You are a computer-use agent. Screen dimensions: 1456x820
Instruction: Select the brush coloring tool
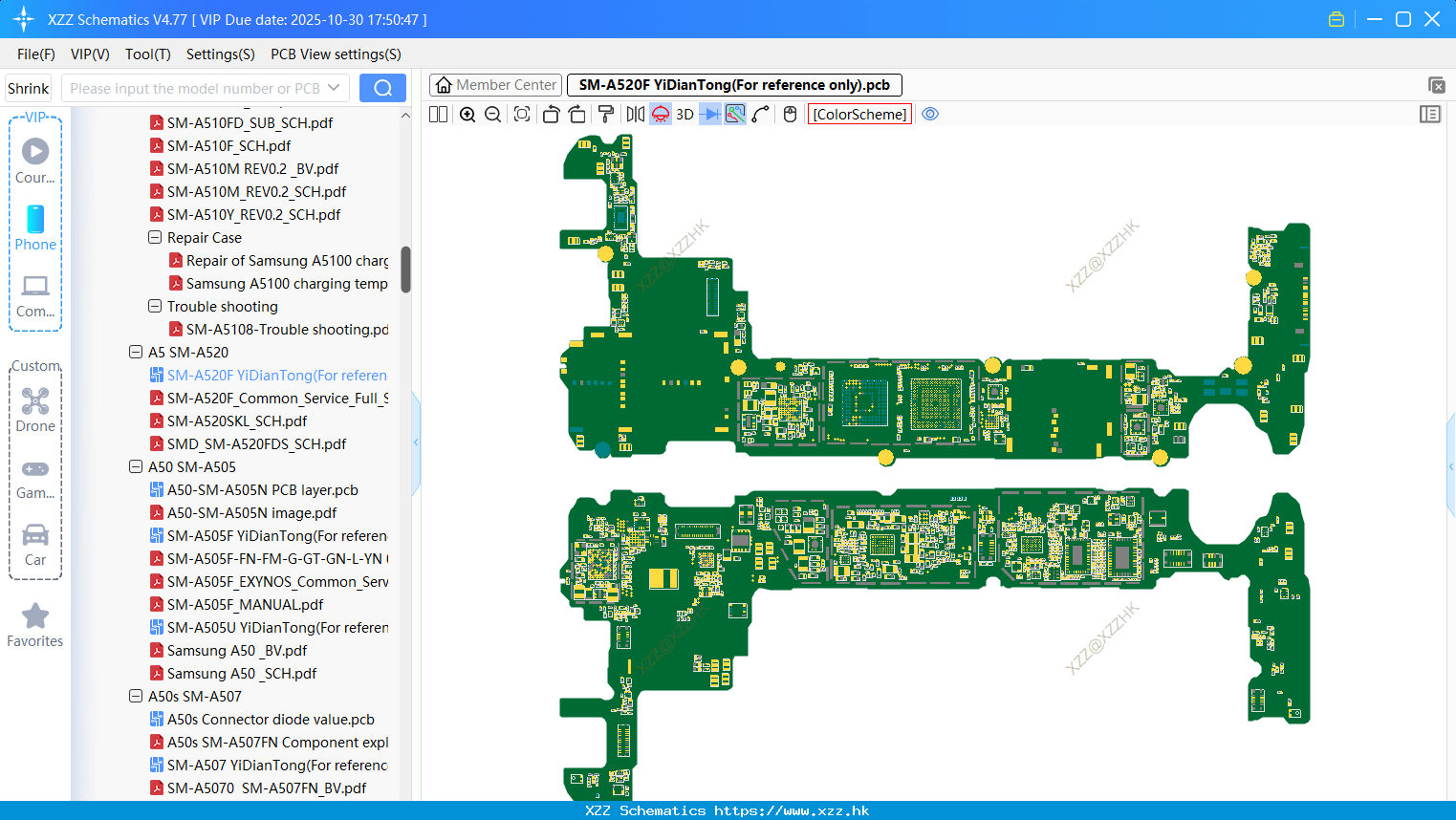click(x=605, y=114)
